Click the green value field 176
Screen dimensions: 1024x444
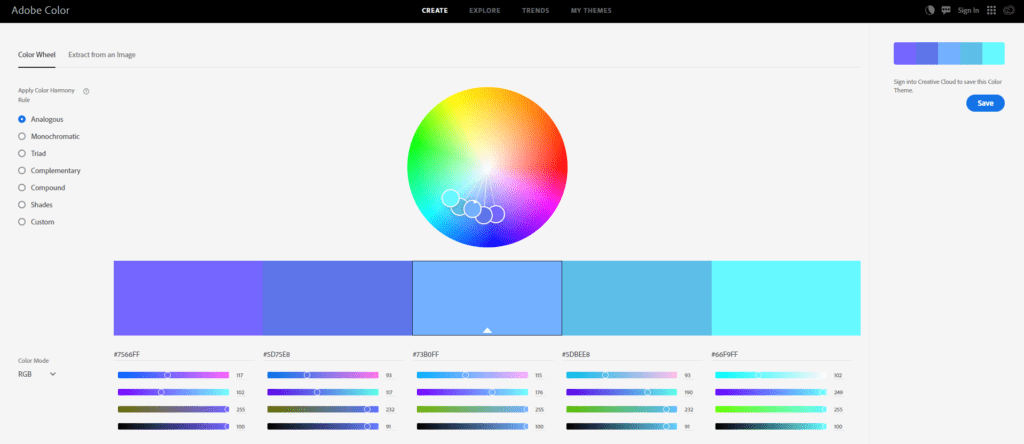pos(539,392)
